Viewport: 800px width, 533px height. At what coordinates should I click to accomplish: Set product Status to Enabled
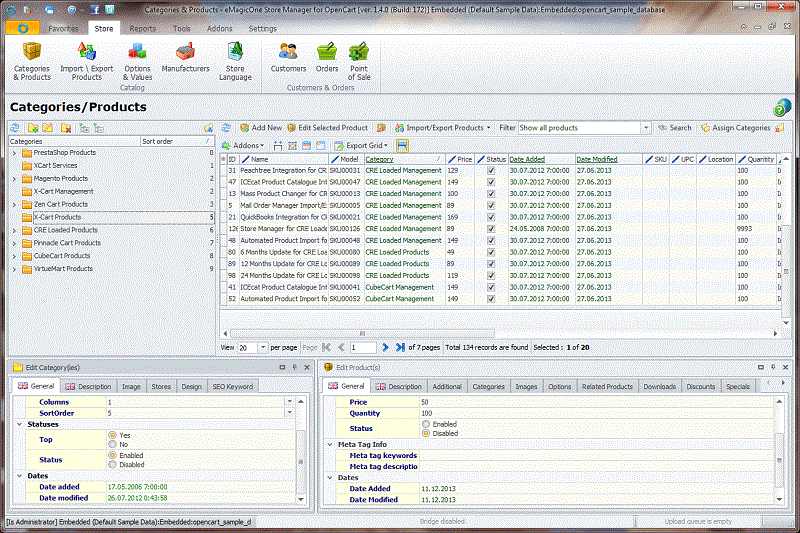coord(426,424)
